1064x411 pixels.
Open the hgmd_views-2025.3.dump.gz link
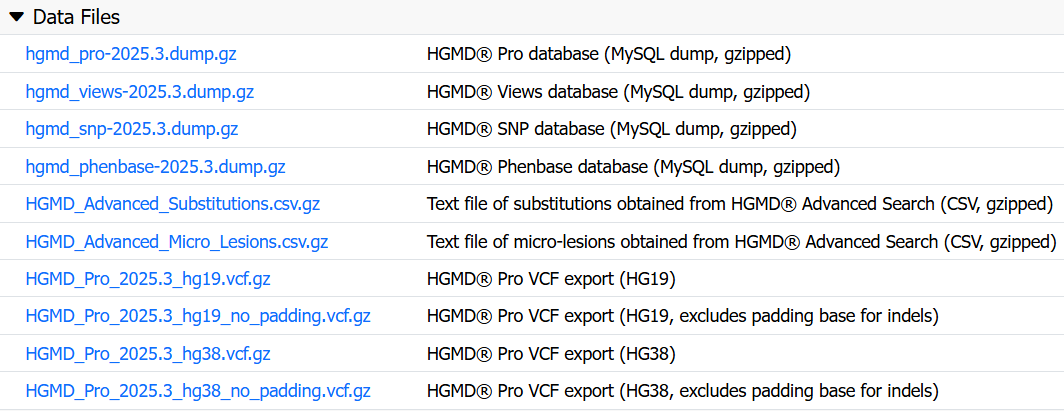(x=140, y=92)
